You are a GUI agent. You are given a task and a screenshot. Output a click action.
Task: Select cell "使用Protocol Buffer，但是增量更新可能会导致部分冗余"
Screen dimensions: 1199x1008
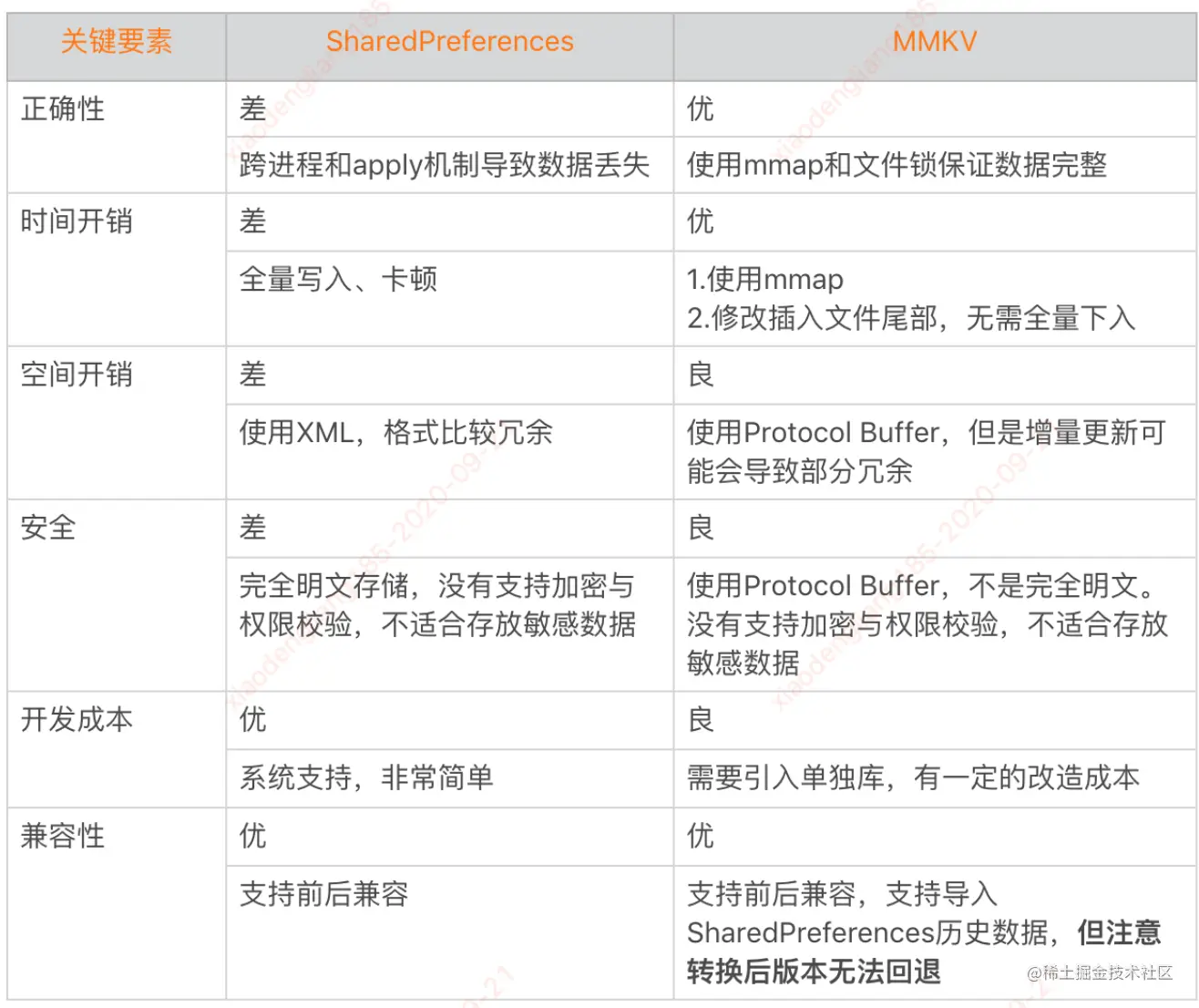934,451
